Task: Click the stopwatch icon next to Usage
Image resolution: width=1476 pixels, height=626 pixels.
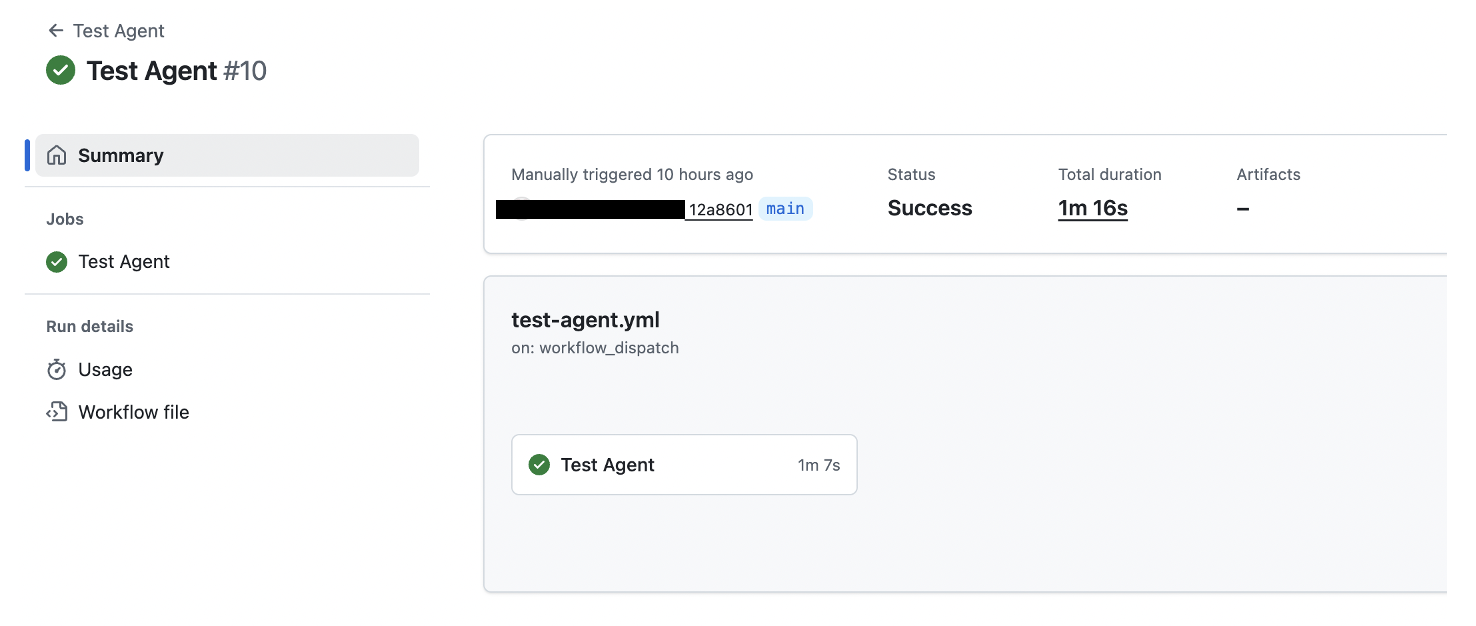Action: (x=56, y=369)
